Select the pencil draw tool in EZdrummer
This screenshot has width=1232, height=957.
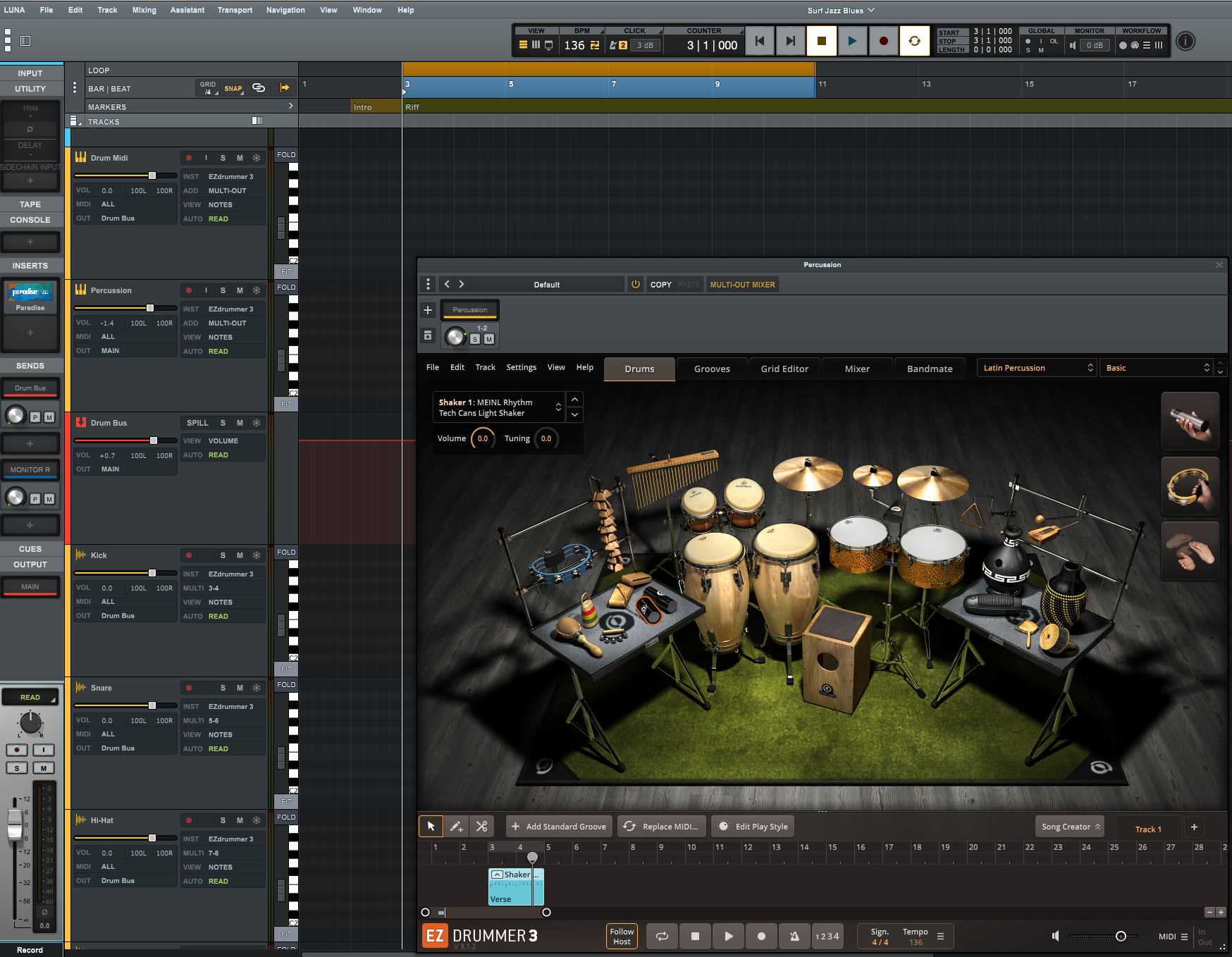coord(456,827)
